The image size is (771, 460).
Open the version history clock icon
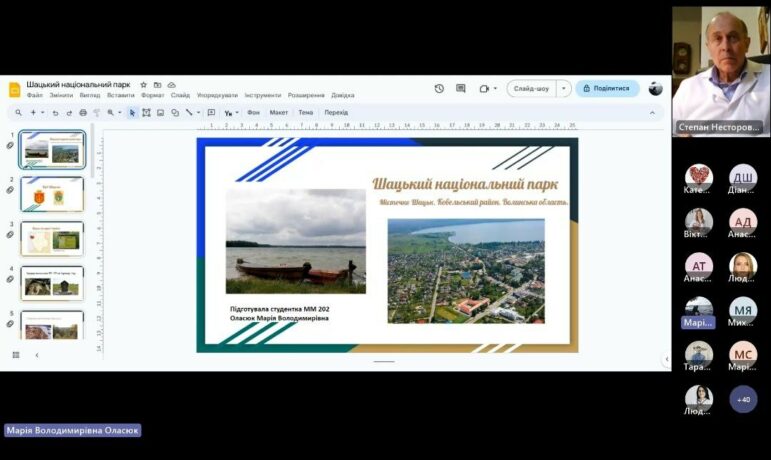[x=439, y=88]
